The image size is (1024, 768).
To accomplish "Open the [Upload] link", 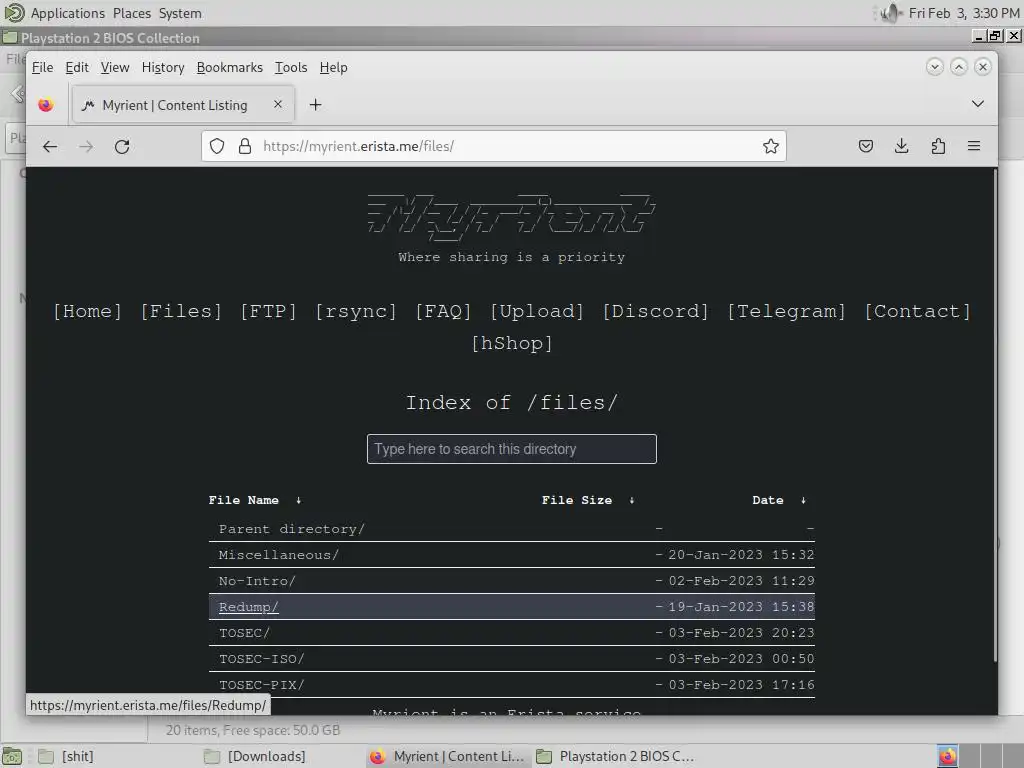I will [537, 312].
